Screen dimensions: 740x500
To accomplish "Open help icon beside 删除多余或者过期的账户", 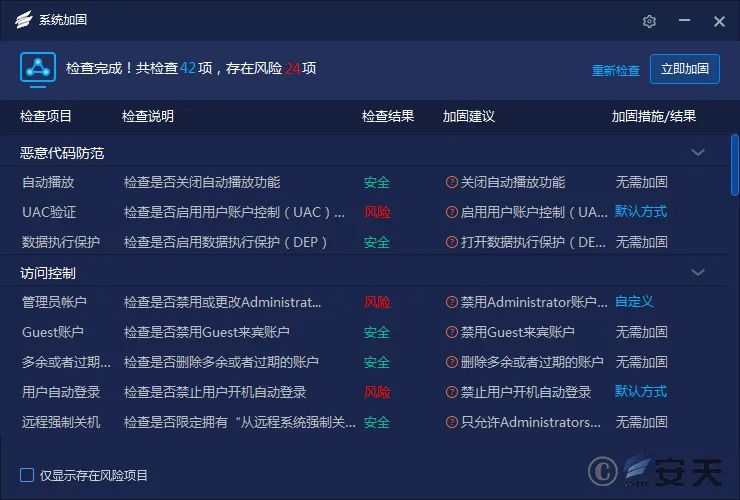I will click(452, 362).
